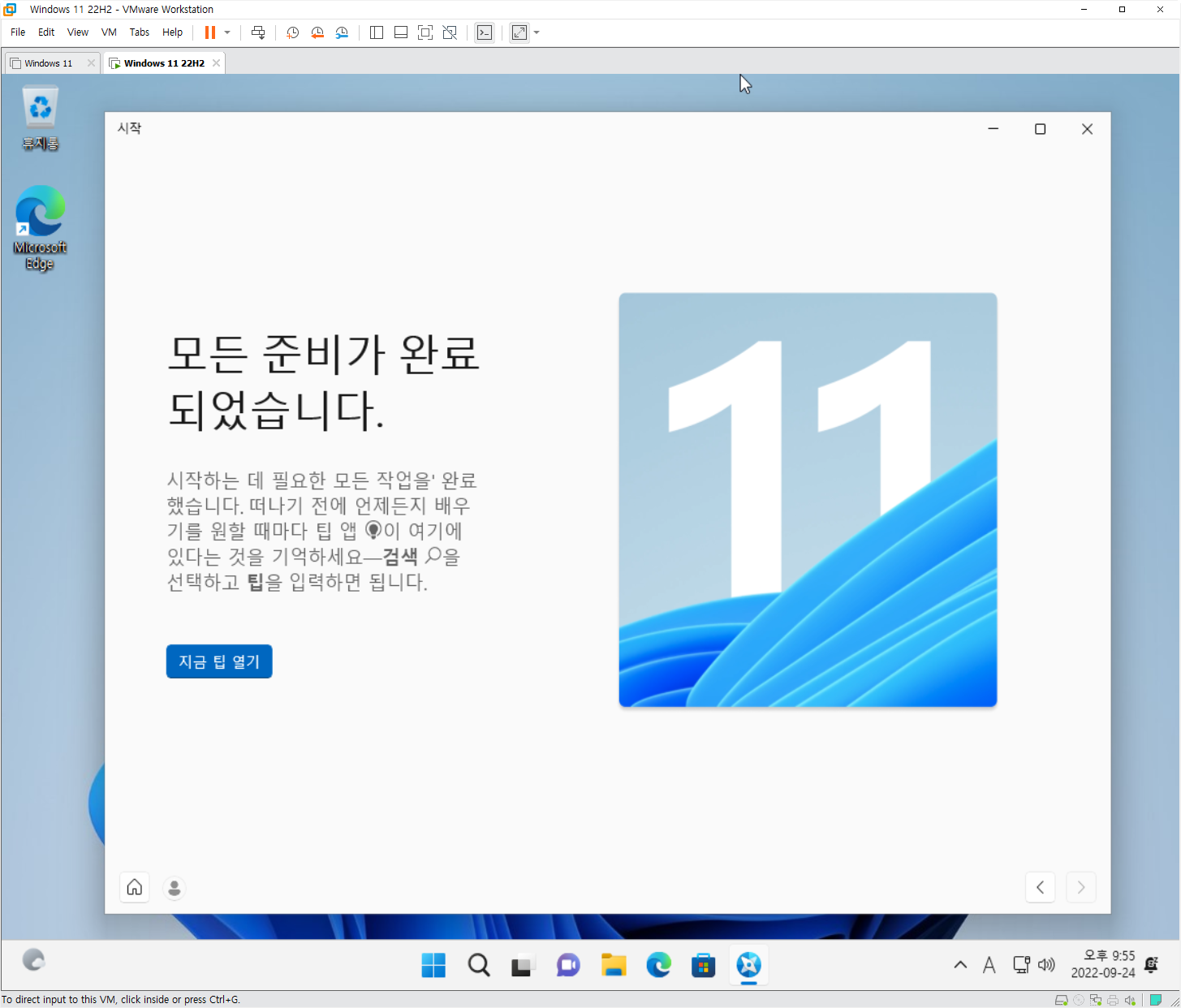Open the Windows Start menu
The width and height of the screenshot is (1181, 1008).
pos(433,965)
